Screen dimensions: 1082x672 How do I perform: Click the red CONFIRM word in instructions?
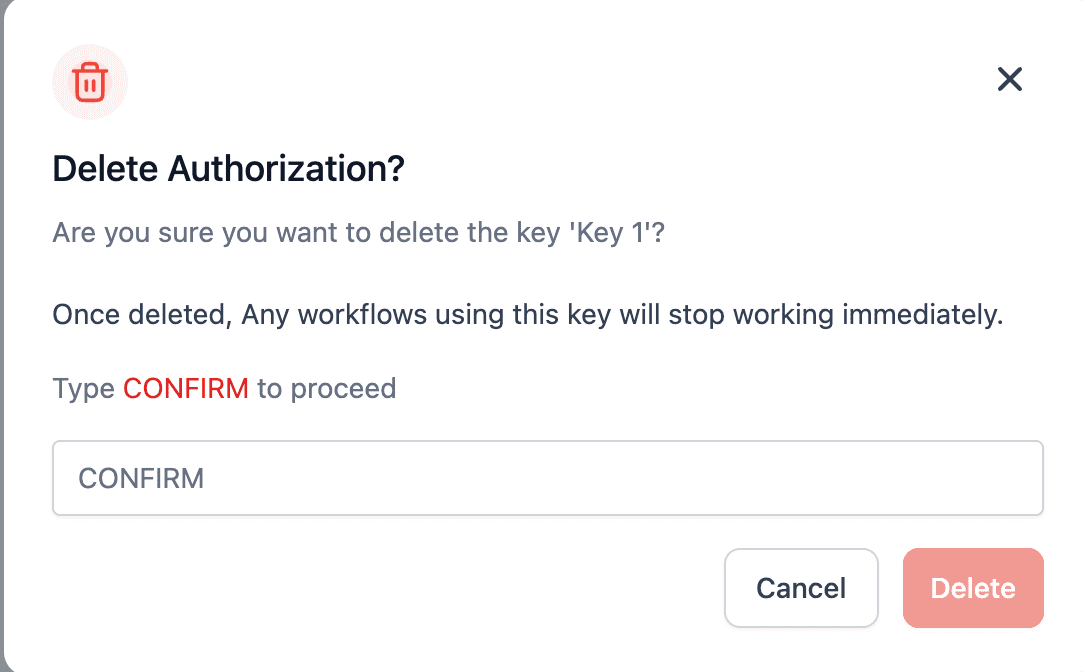click(x=186, y=388)
